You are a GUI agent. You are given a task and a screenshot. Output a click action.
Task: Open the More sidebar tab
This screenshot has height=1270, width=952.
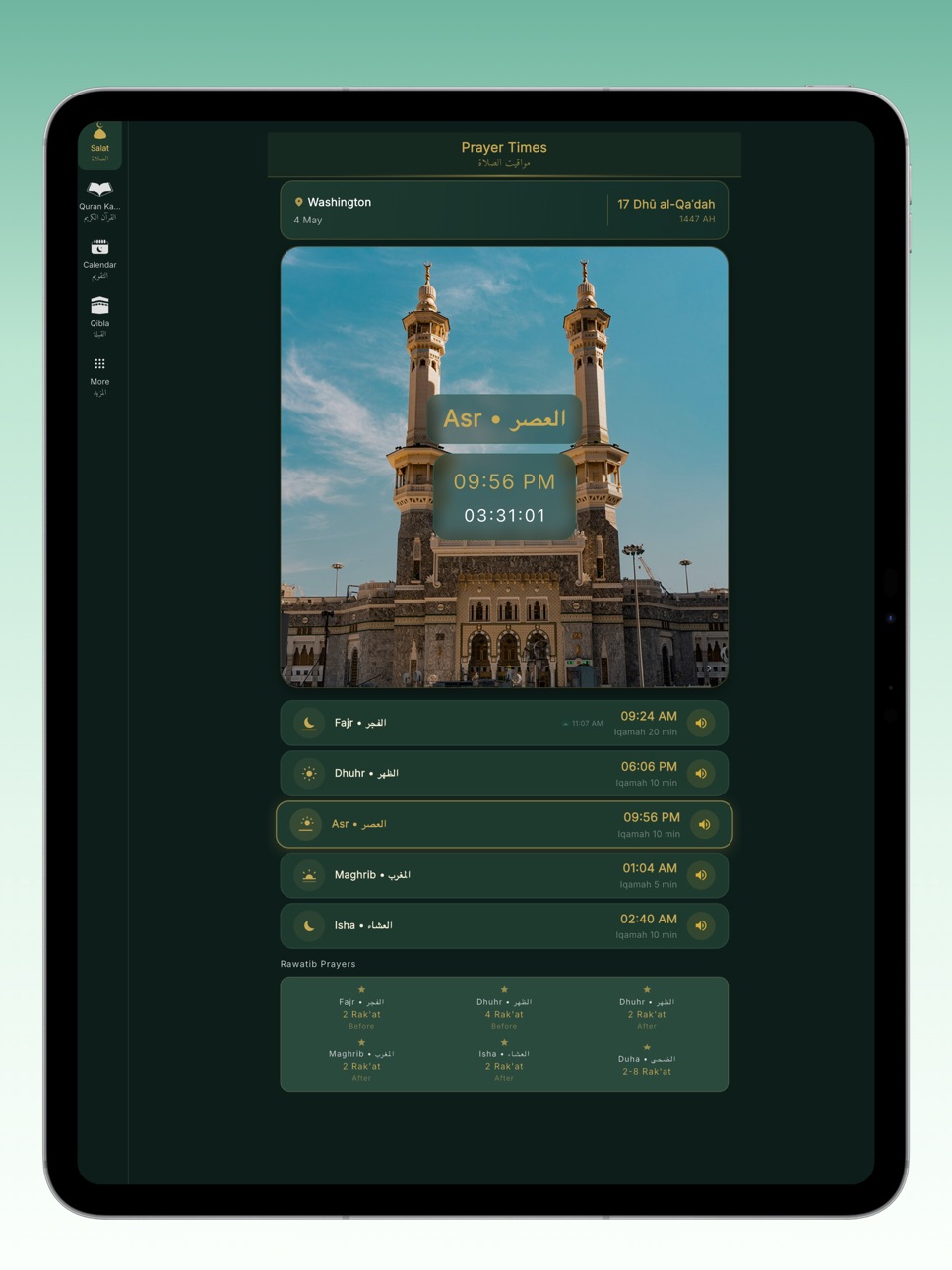(x=99, y=377)
